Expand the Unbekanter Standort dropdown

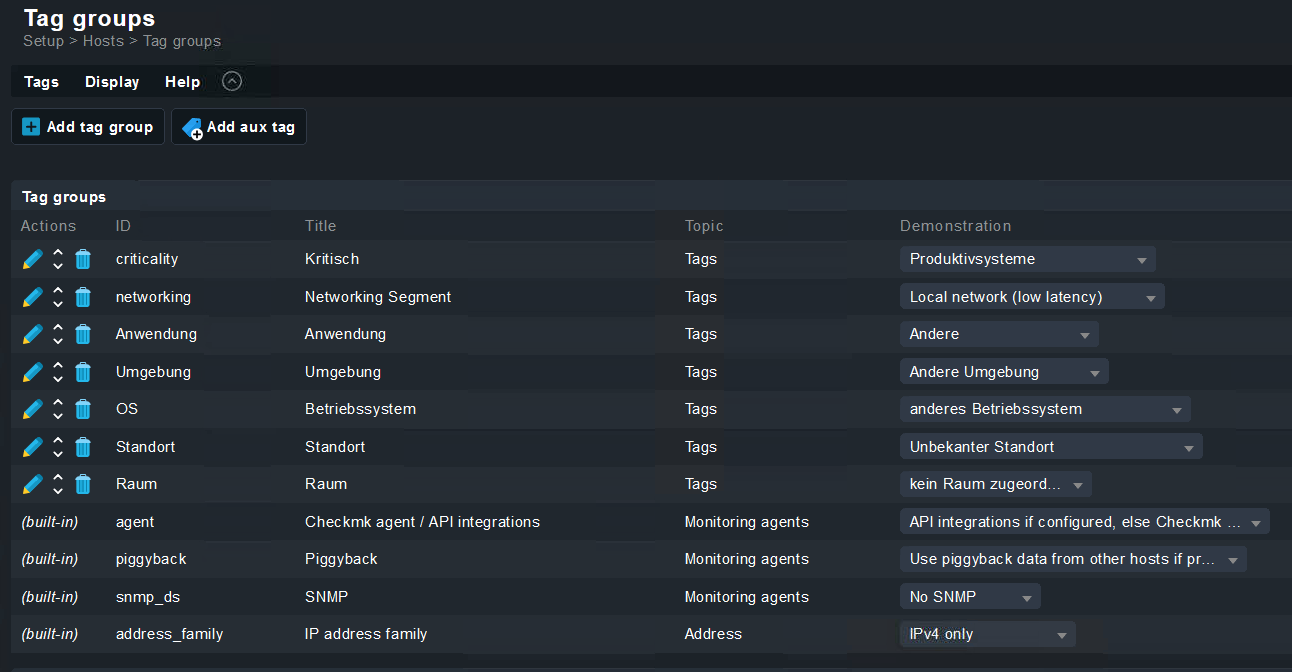[1051, 447]
